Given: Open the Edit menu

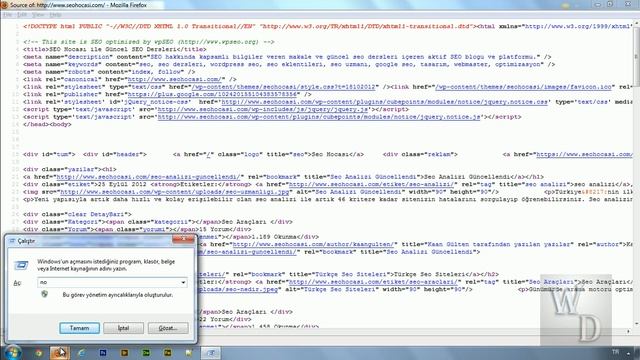Looking at the screenshot, I should click(x=22, y=15).
